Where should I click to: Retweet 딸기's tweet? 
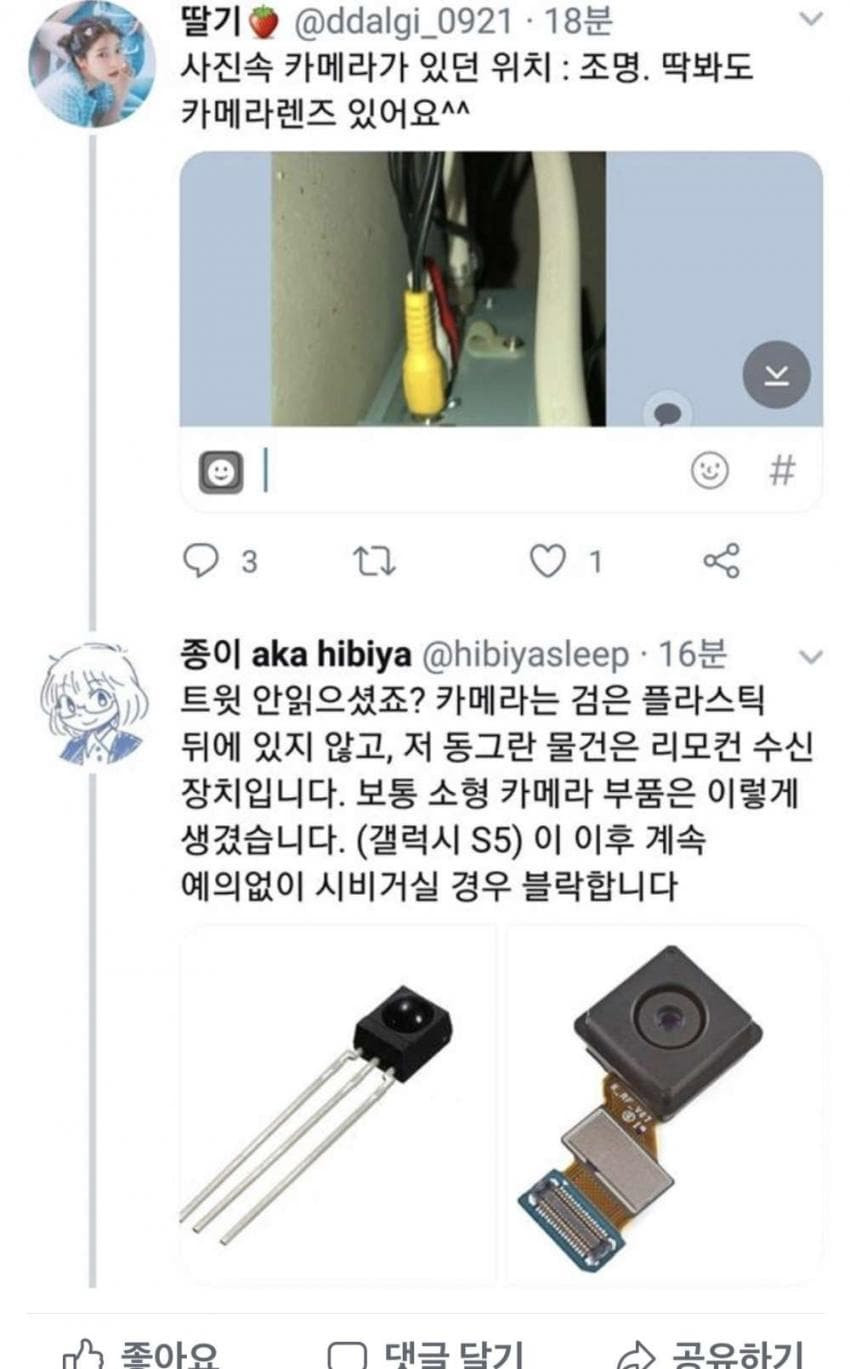pyautogui.click(x=376, y=562)
